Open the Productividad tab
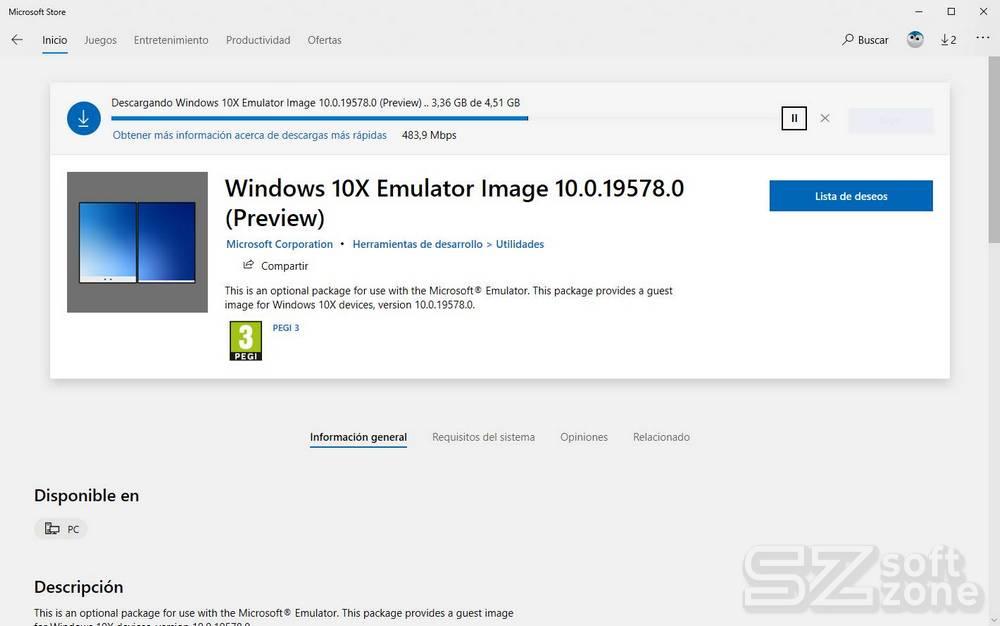Viewport: 1000px width, 626px height. point(258,40)
